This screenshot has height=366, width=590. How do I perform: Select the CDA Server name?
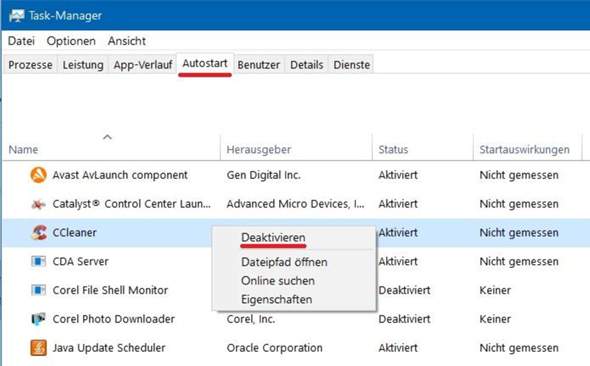coord(81,261)
